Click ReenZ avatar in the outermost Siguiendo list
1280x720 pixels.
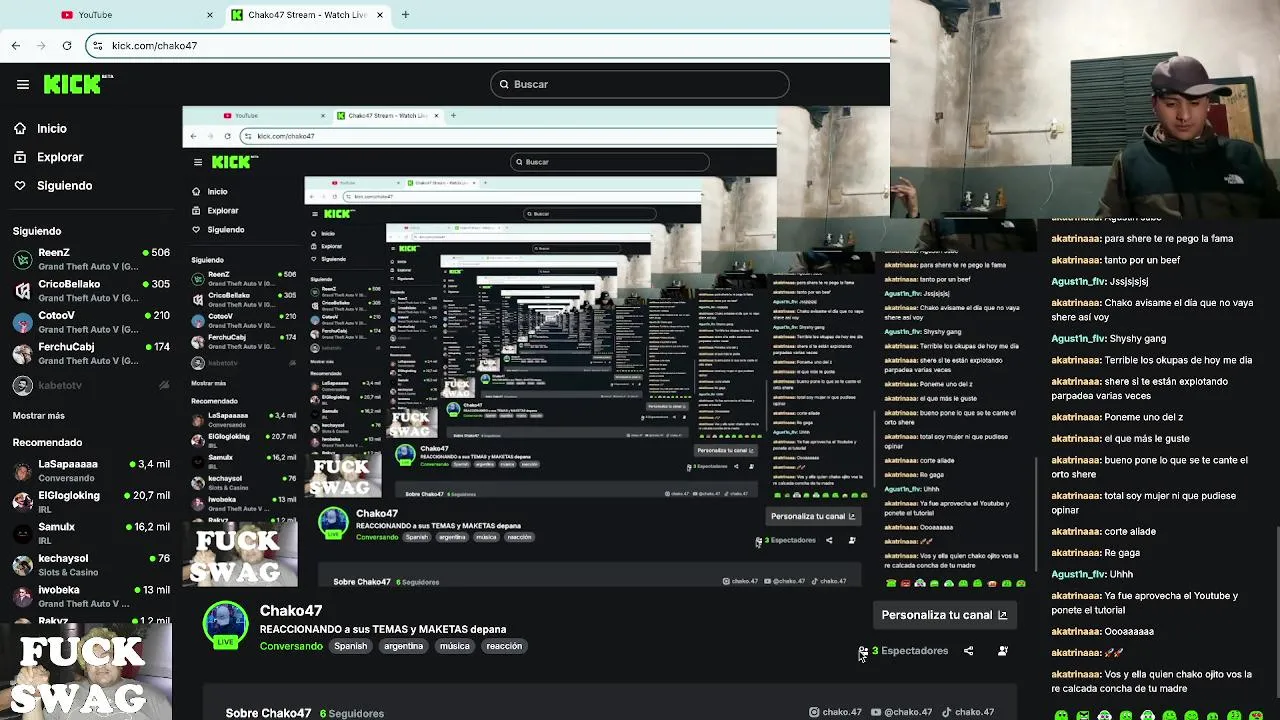tap(22, 259)
